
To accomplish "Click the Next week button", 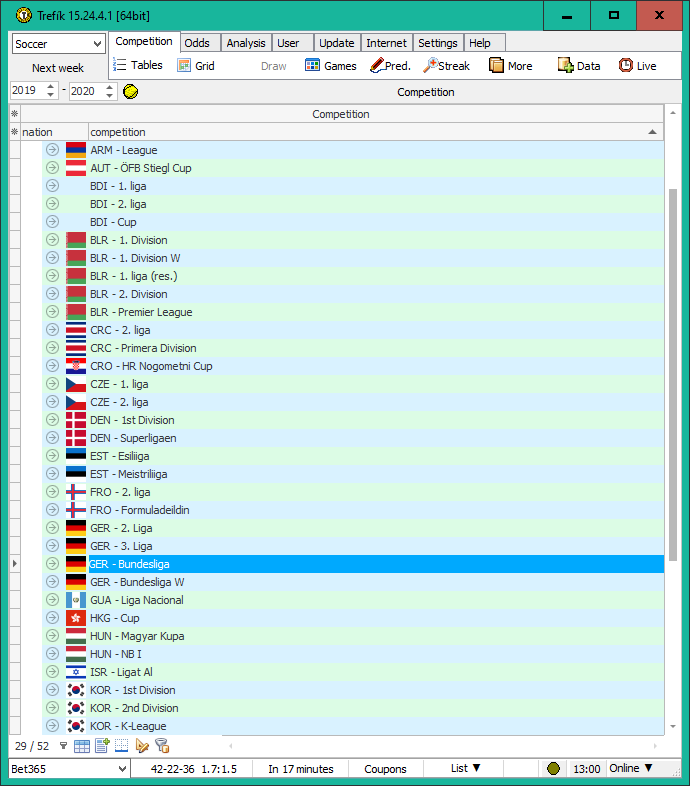I will point(58,68).
